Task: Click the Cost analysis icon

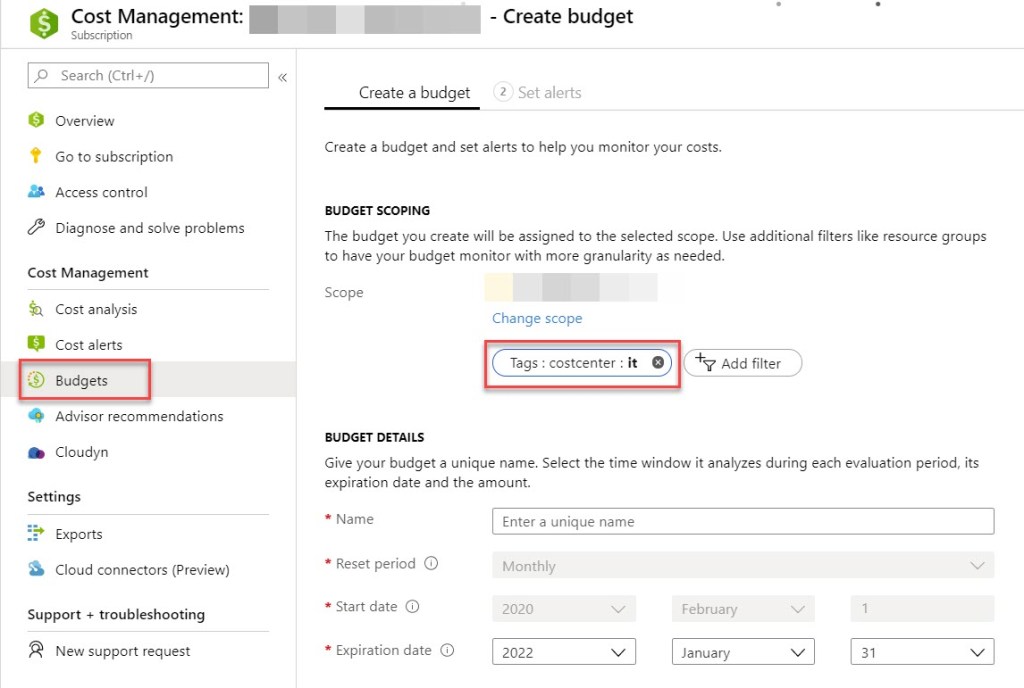Action: point(37,309)
